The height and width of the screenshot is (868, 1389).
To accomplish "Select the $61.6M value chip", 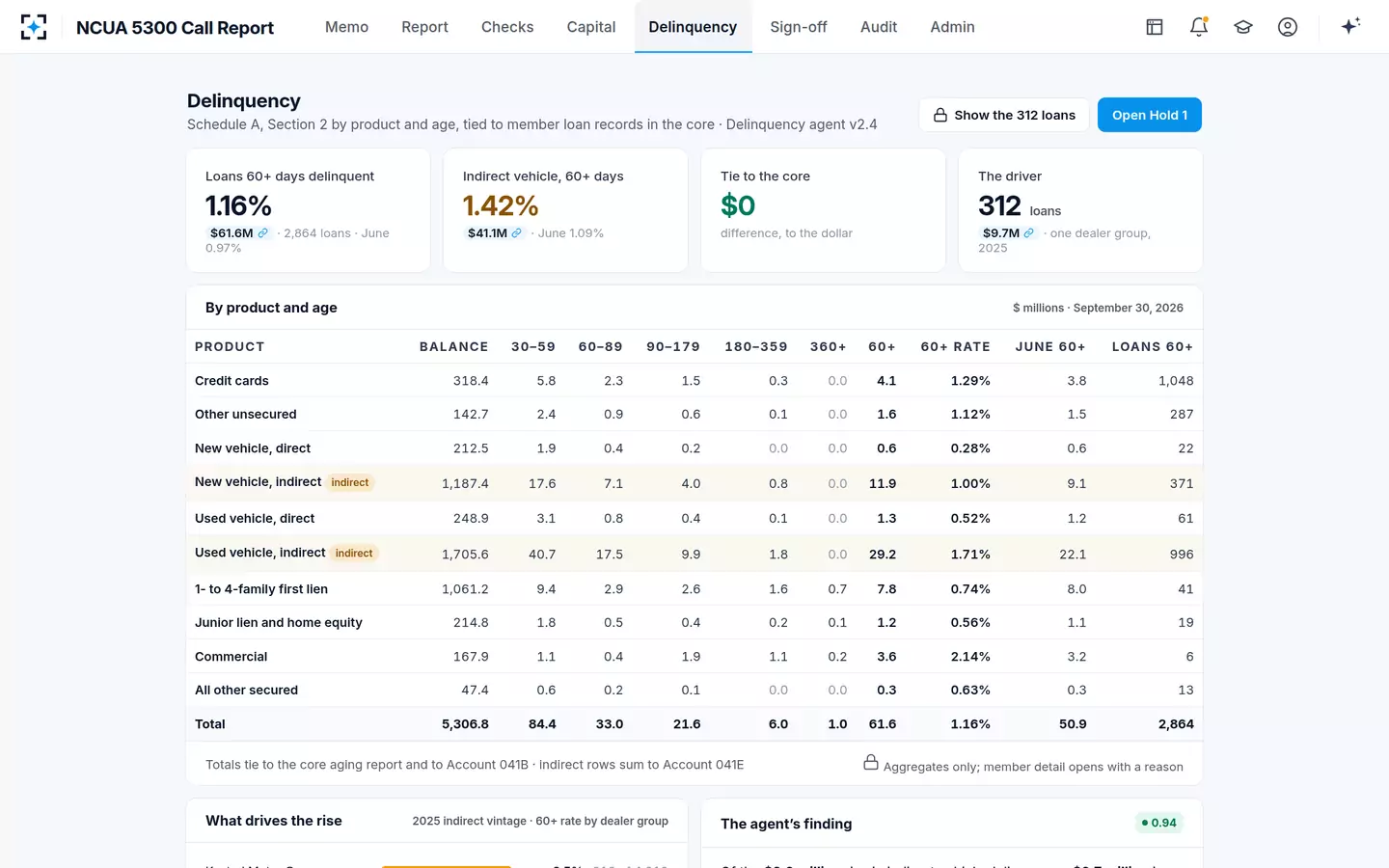I will [x=239, y=233].
